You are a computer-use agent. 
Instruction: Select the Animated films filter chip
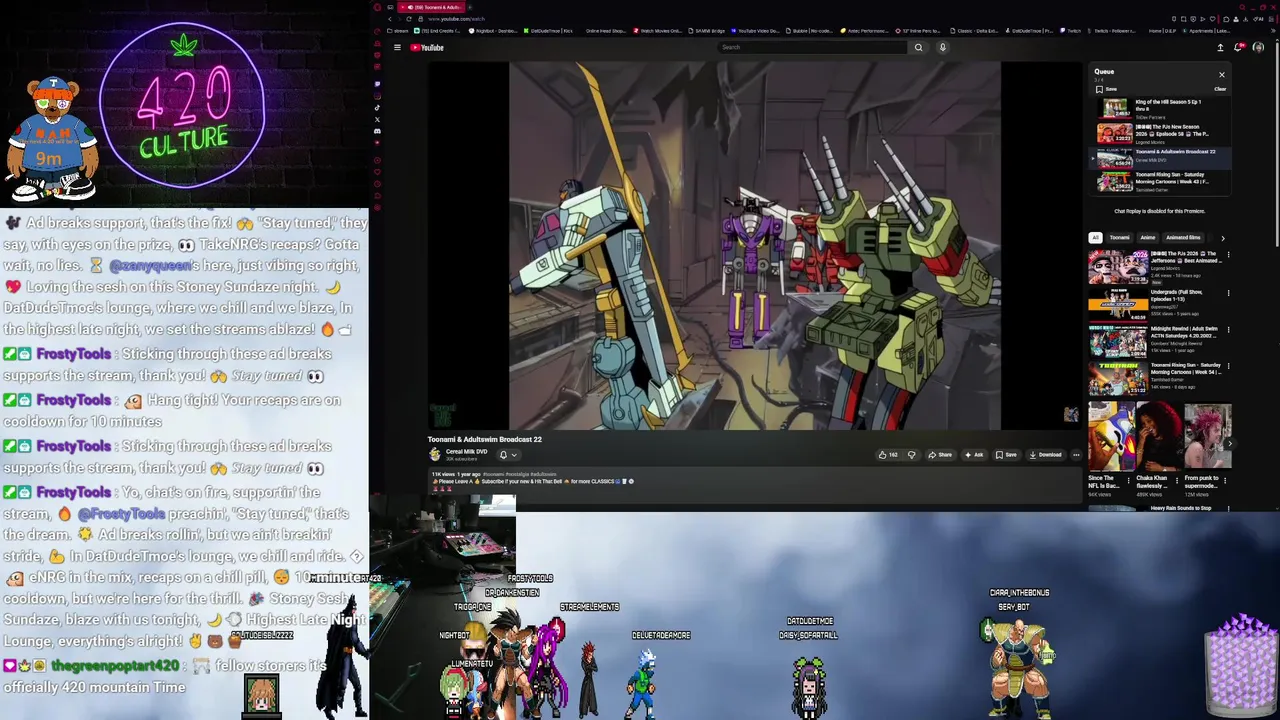[1183, 238]
